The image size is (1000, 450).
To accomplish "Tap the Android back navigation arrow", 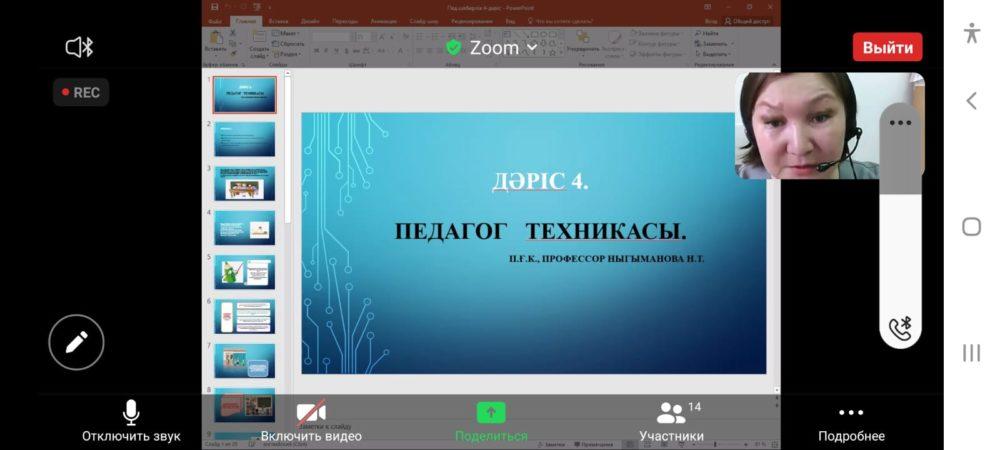I will pos(971,101).
